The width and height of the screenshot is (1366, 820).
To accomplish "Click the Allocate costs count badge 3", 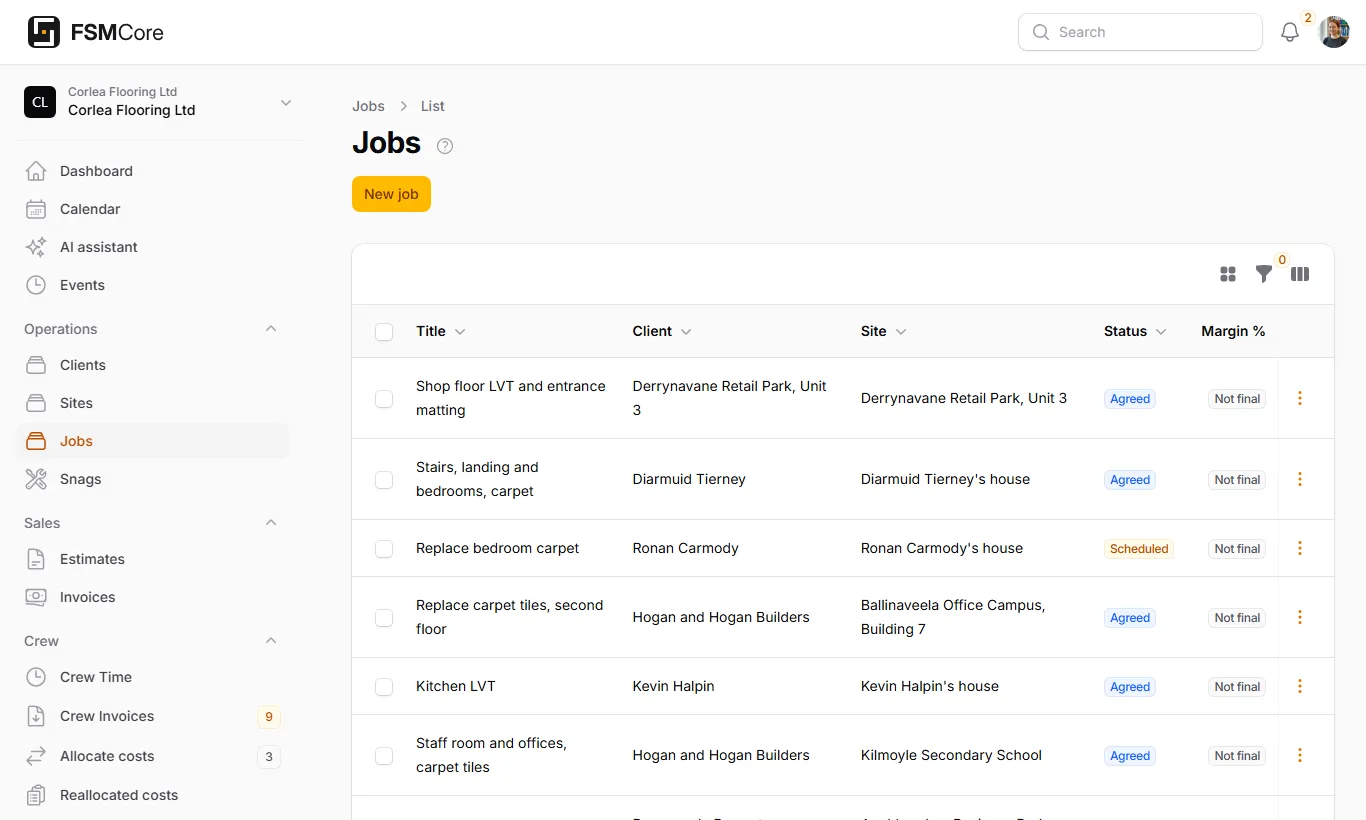I will tap(268, 757).
